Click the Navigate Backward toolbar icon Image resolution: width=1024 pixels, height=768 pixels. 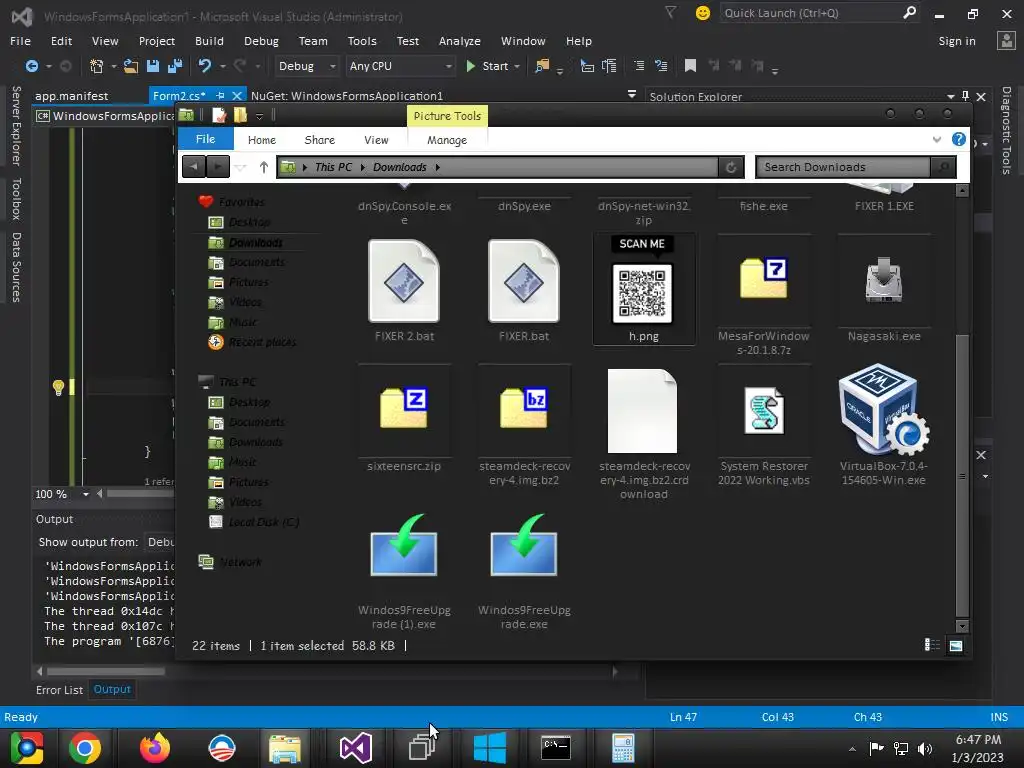point(31,66)
